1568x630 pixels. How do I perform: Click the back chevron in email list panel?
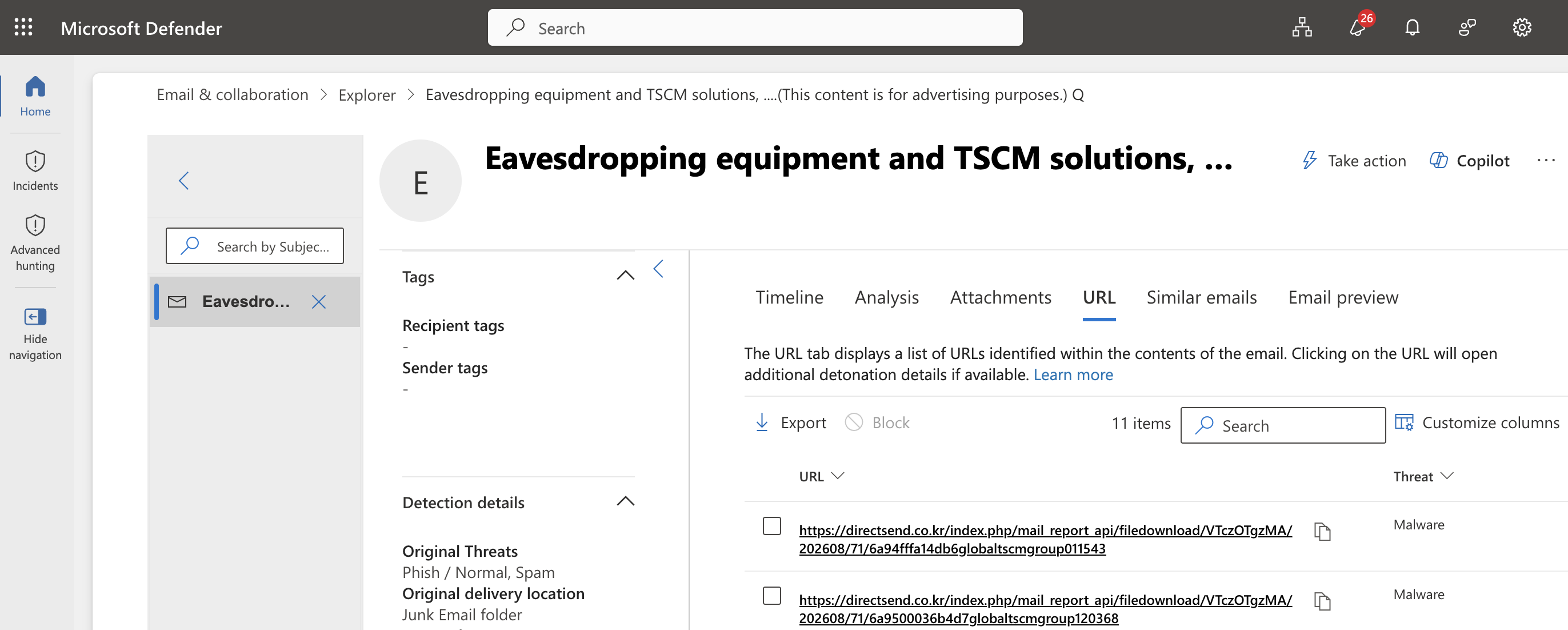coord(184,180)
